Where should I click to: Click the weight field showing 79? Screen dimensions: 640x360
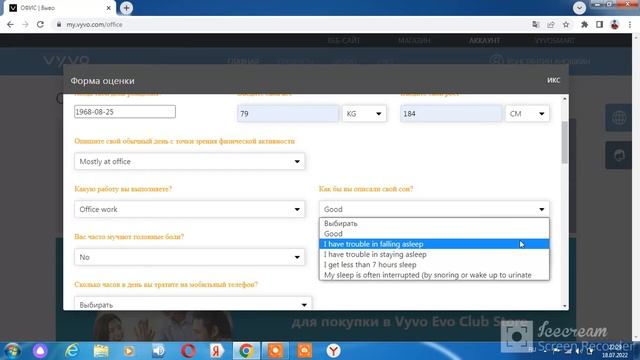[x=288, y=113]
